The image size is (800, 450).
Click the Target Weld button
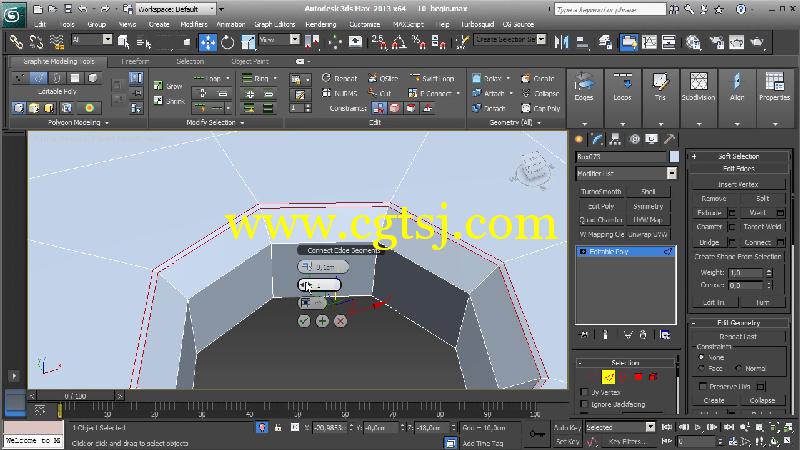[x=762, y=227]
